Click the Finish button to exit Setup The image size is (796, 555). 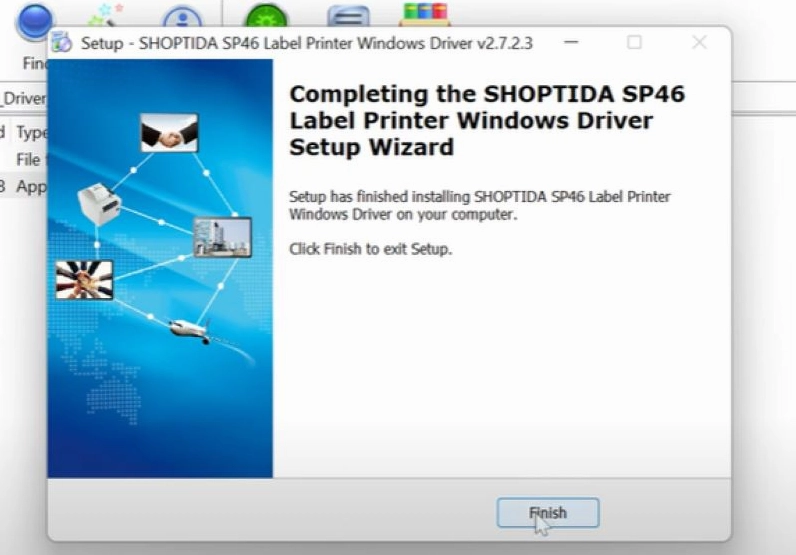tap(548, 513)
